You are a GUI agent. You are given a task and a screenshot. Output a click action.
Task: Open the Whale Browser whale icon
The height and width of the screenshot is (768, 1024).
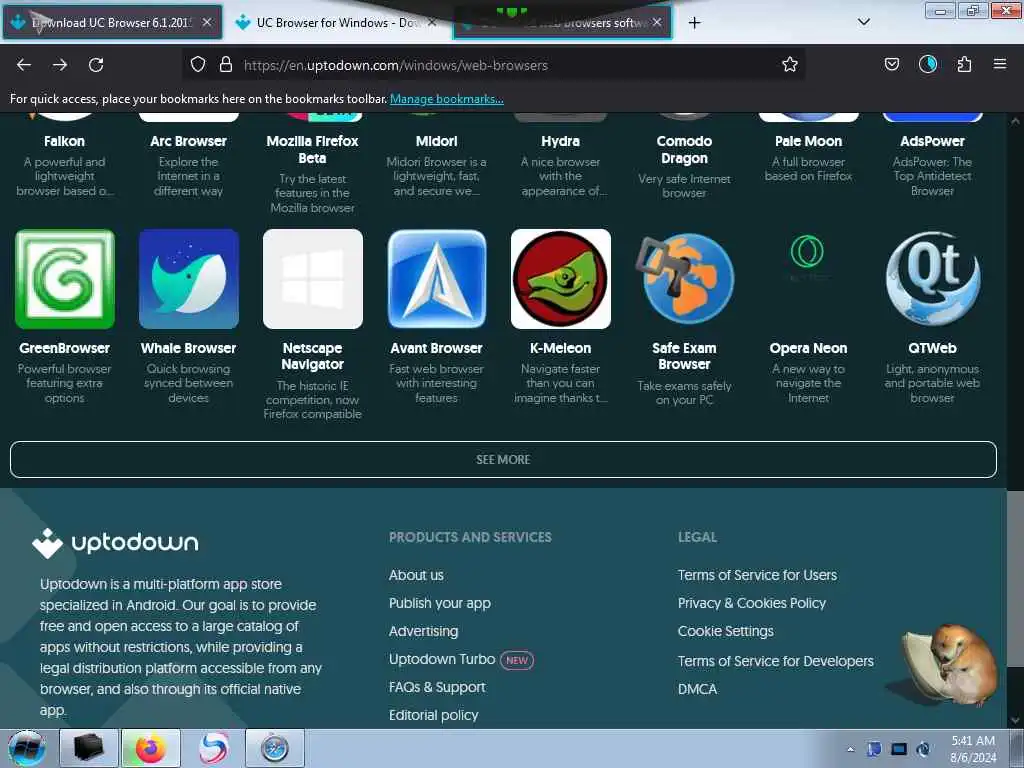189,279
